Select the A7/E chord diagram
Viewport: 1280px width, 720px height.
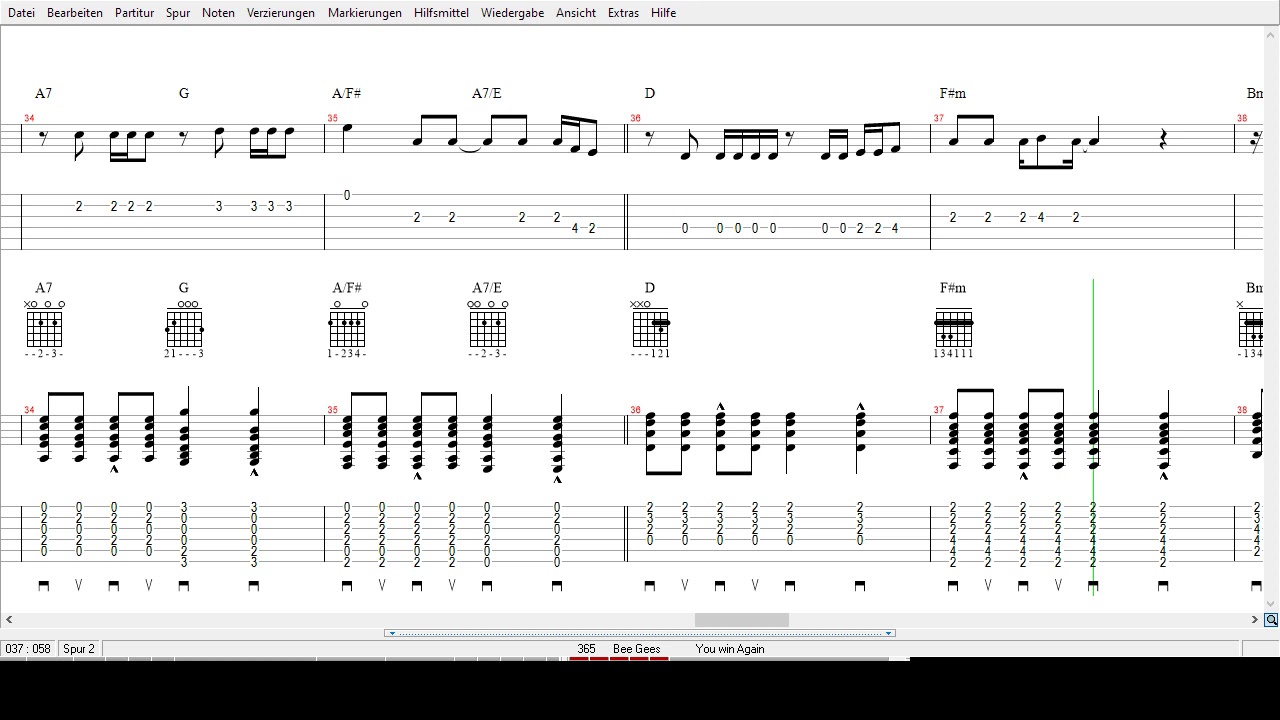tap(488, 328)
